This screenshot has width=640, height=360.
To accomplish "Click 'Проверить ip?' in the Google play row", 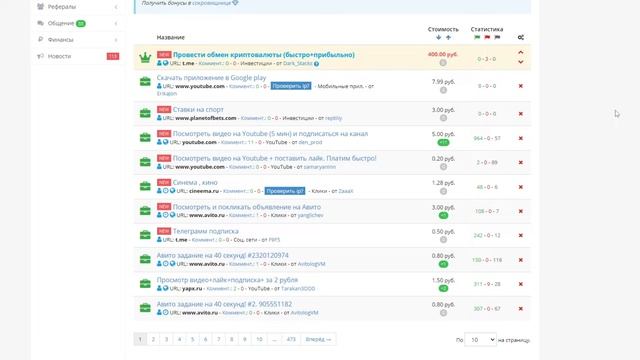I will click(291, 86).
